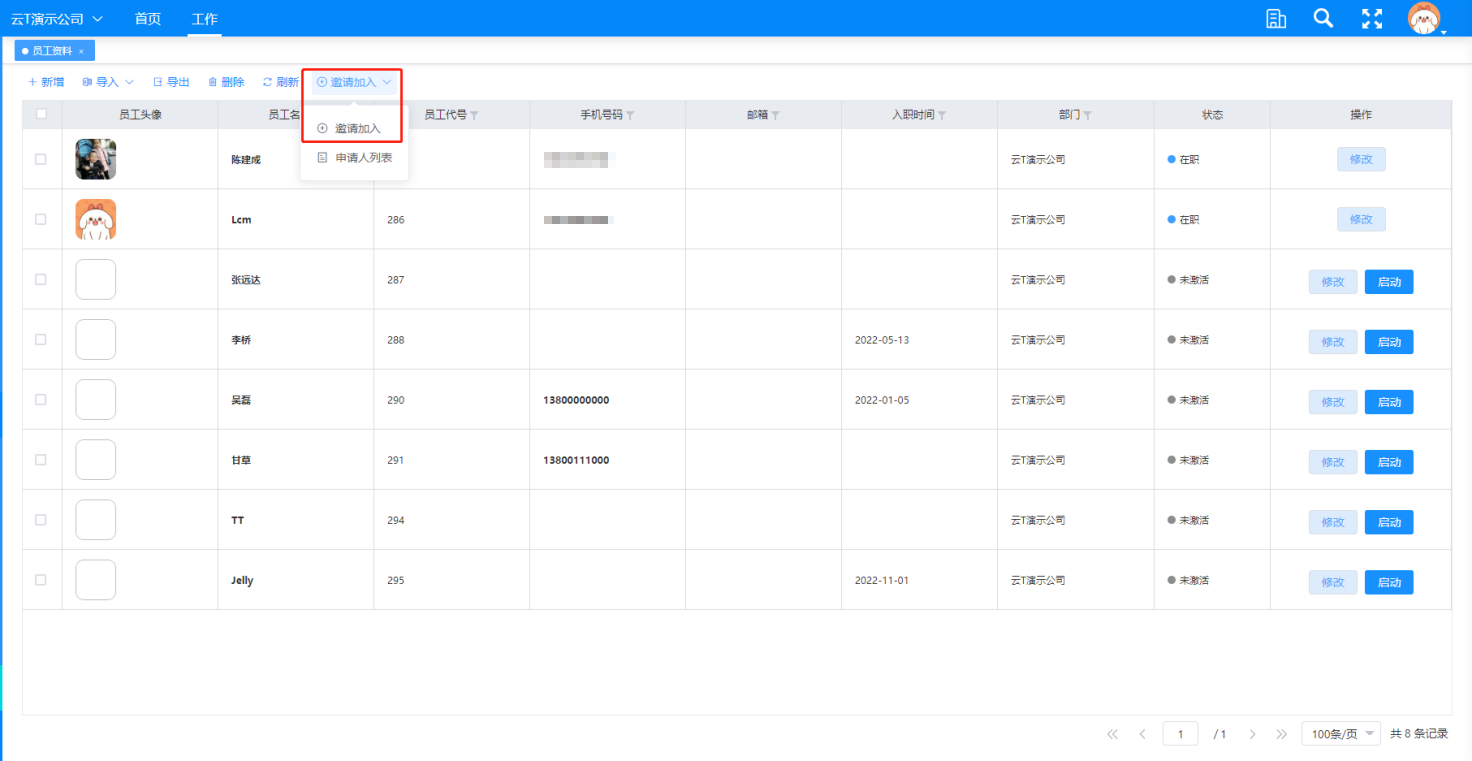1472x761 pixels.
Task: Check the select-all header checkbox
Action: coord(41,114)
